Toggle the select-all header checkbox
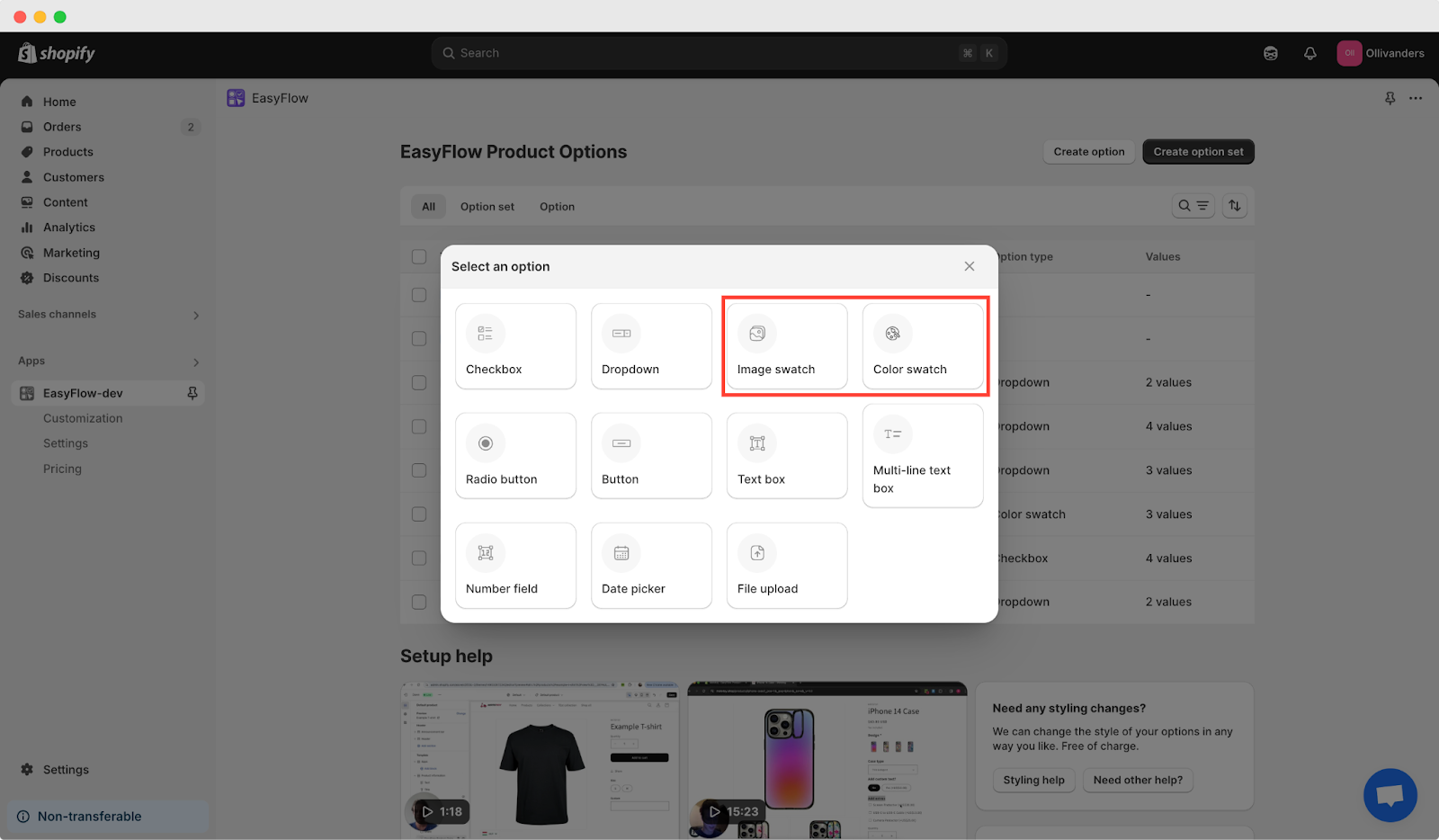 pos(419,256)
